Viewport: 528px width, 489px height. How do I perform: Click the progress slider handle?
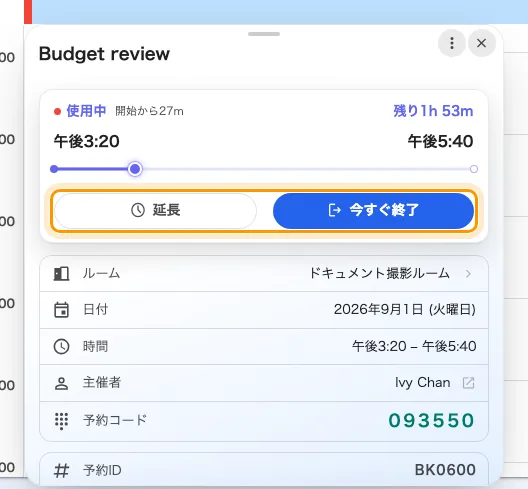(135, 169)
